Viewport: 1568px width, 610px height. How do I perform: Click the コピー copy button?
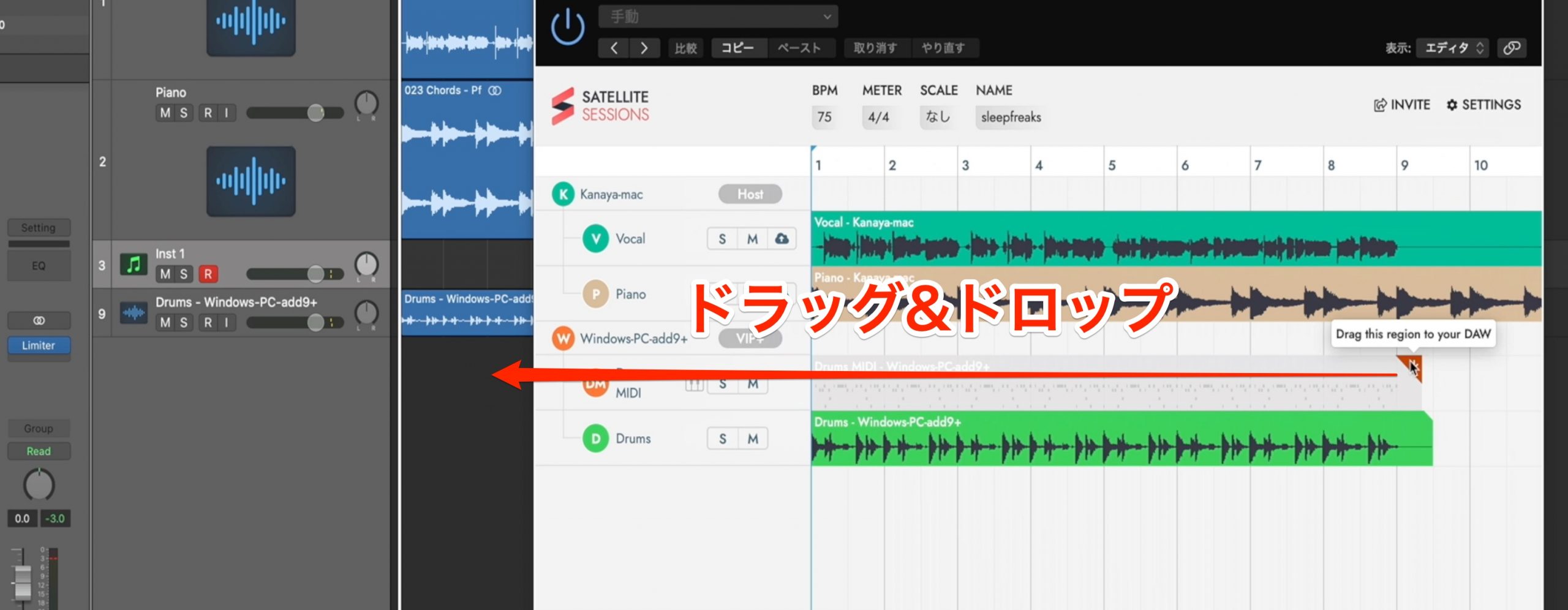tap(738, 48)
